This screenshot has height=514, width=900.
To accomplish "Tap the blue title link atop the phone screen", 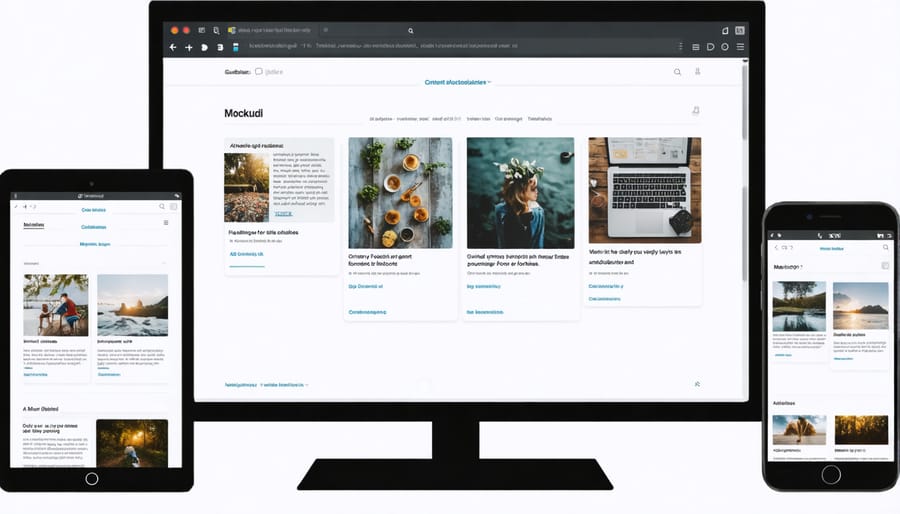I will pyautogui.click(x=832, y=248).
